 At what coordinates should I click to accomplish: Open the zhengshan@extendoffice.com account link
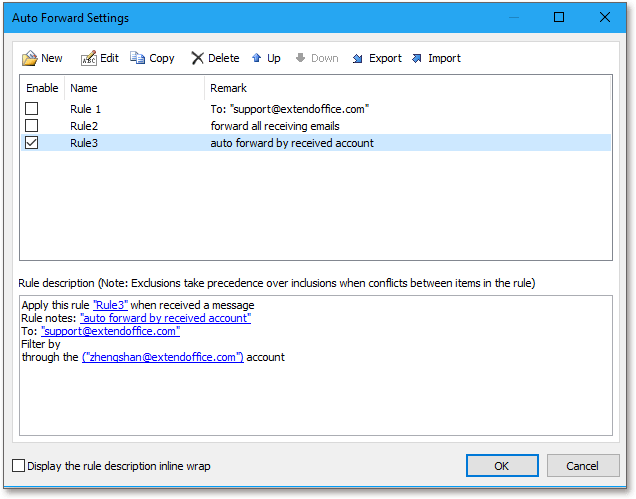[x=163, y=357]
